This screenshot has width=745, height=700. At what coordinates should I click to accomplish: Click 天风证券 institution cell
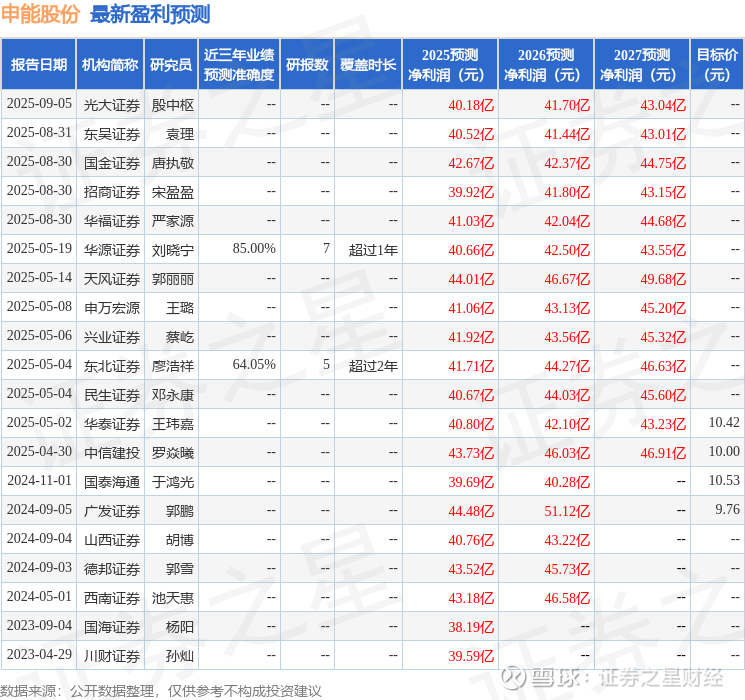112,279
